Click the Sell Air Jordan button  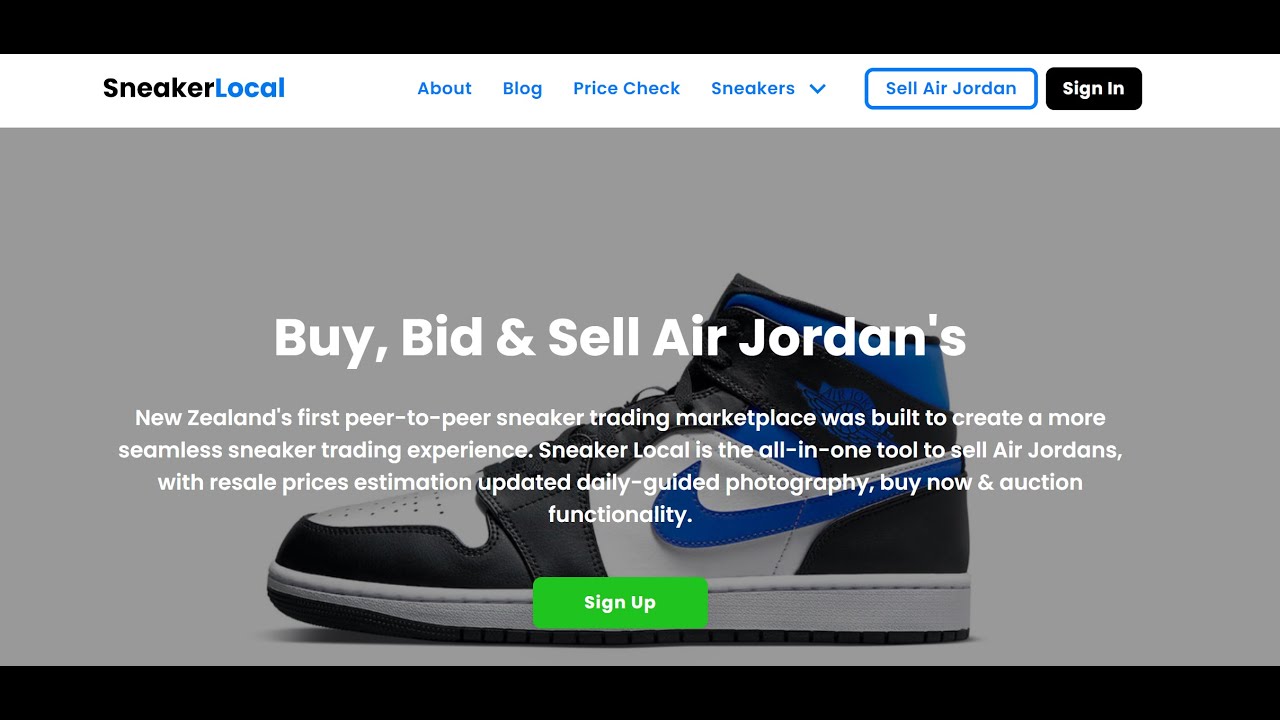click(x=951, y=89)
